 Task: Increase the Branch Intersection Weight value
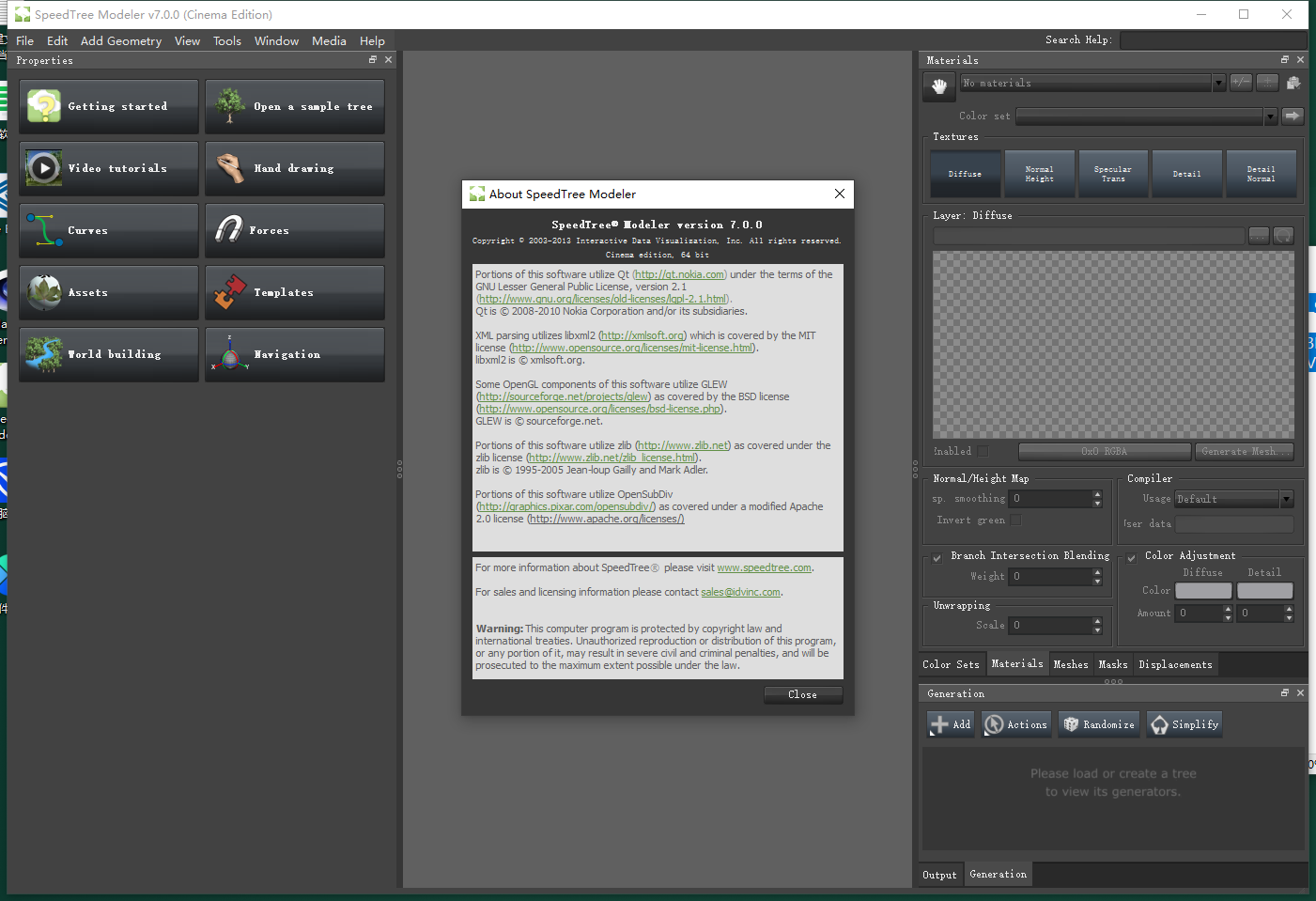tap(1097, 572)
